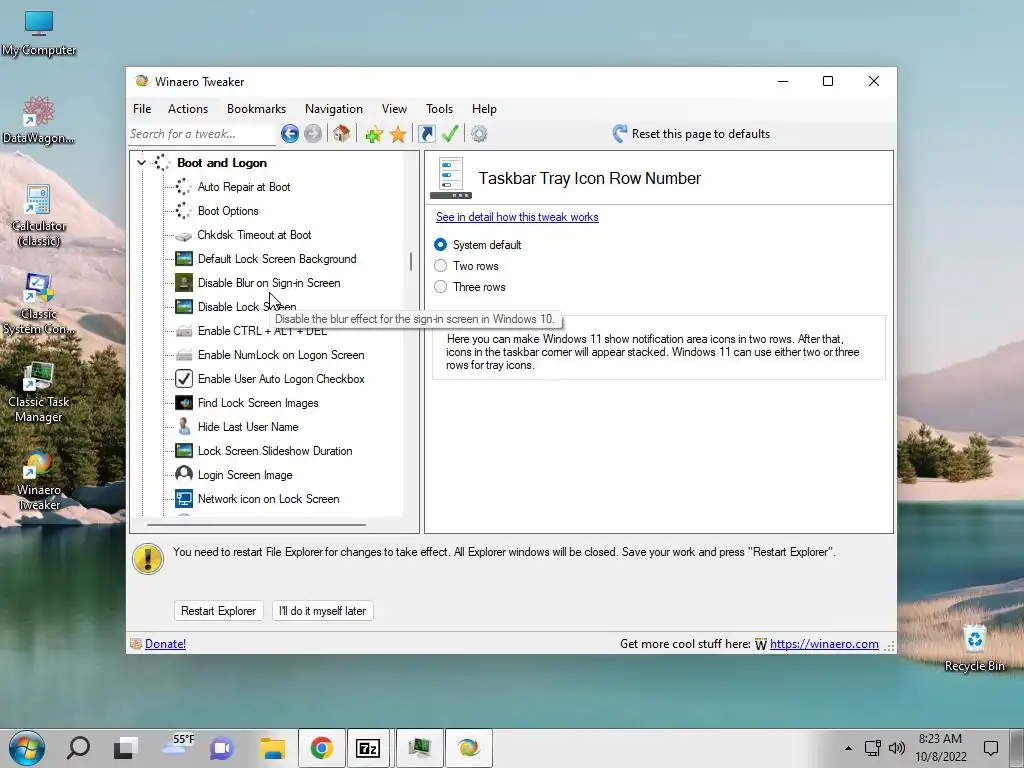The height and width of the screenshot is (768, 1024).
Task: Select Enable User Auto Logon Checkbox item
Action: 281,379
